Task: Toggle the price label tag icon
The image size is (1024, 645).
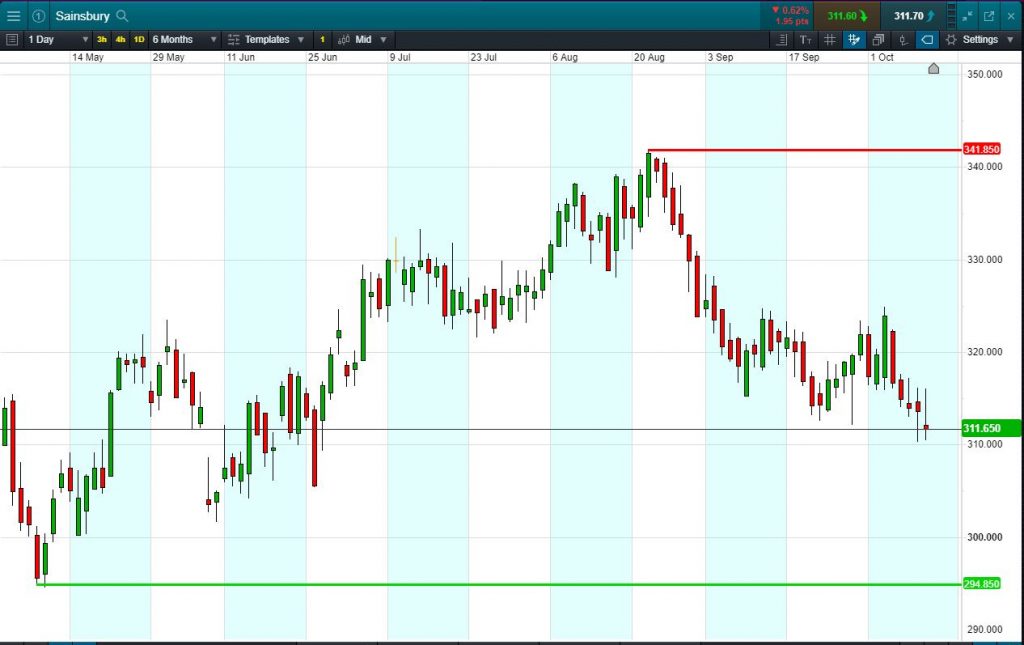Action: pos(927,40)
